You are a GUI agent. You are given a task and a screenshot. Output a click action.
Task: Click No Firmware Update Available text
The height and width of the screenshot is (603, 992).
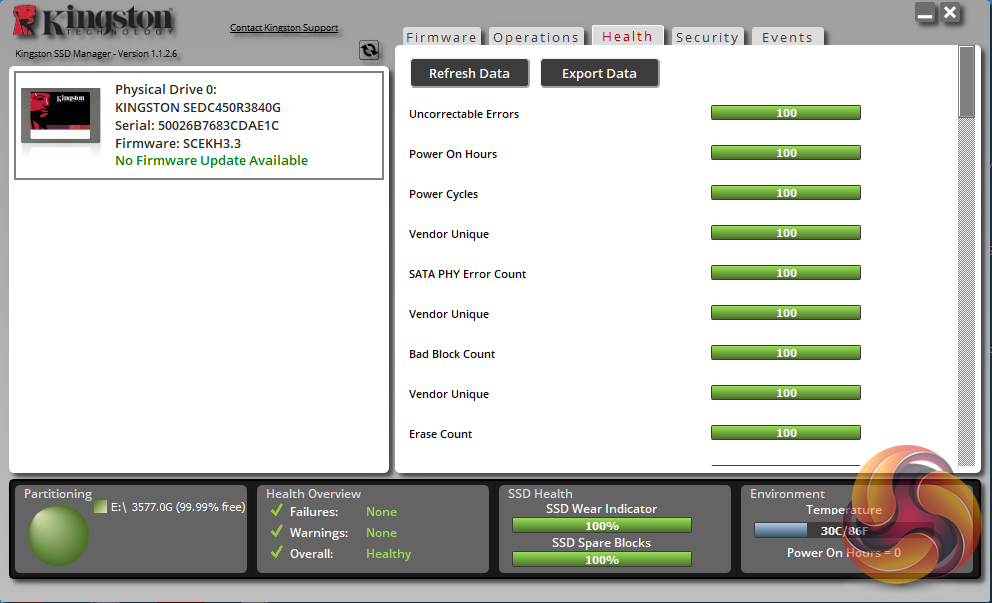211,161
